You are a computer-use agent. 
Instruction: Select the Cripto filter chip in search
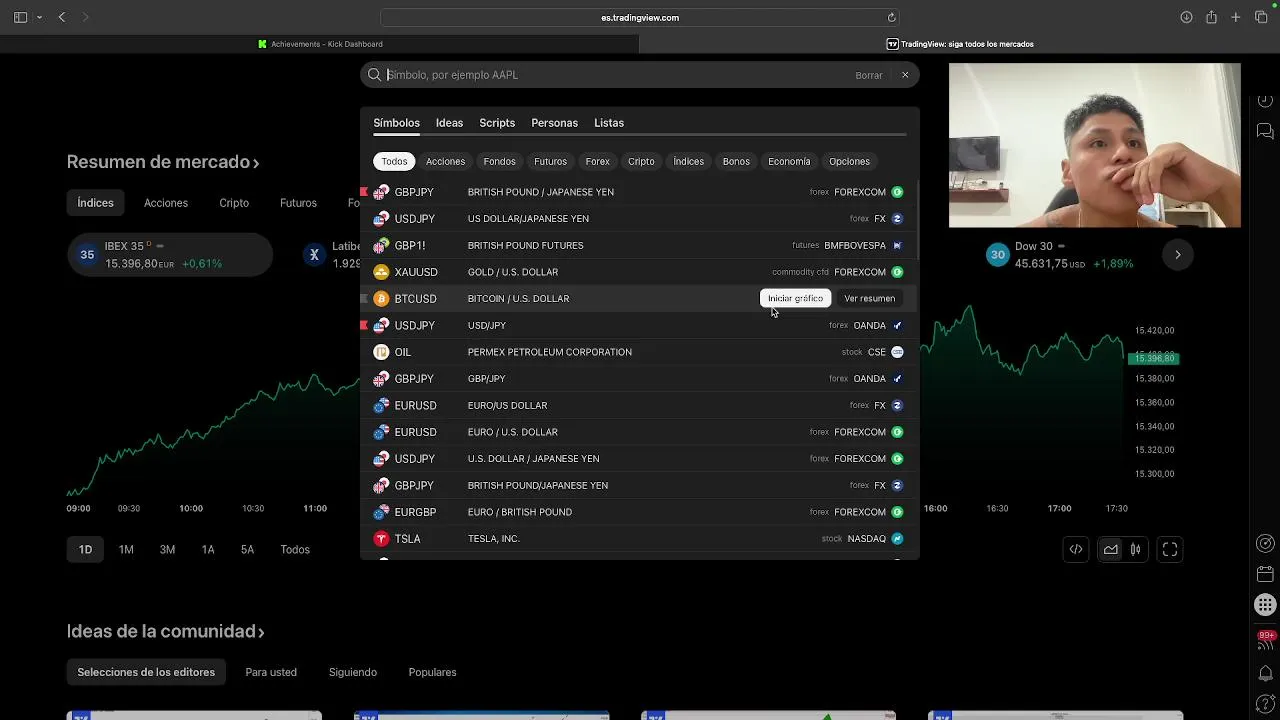641,161
